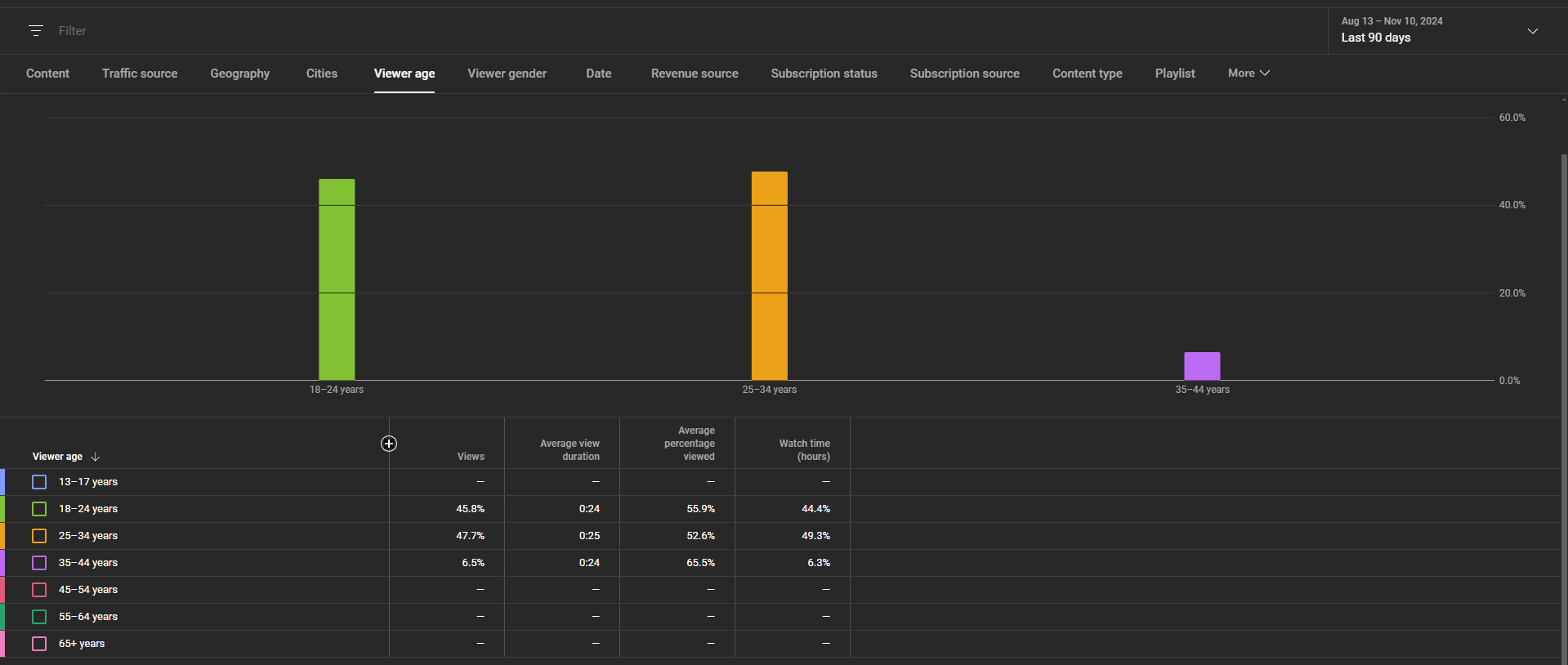Tick the 45–54 years checkbox
This screenshot has width=1568, height=665.
[39, 590]
